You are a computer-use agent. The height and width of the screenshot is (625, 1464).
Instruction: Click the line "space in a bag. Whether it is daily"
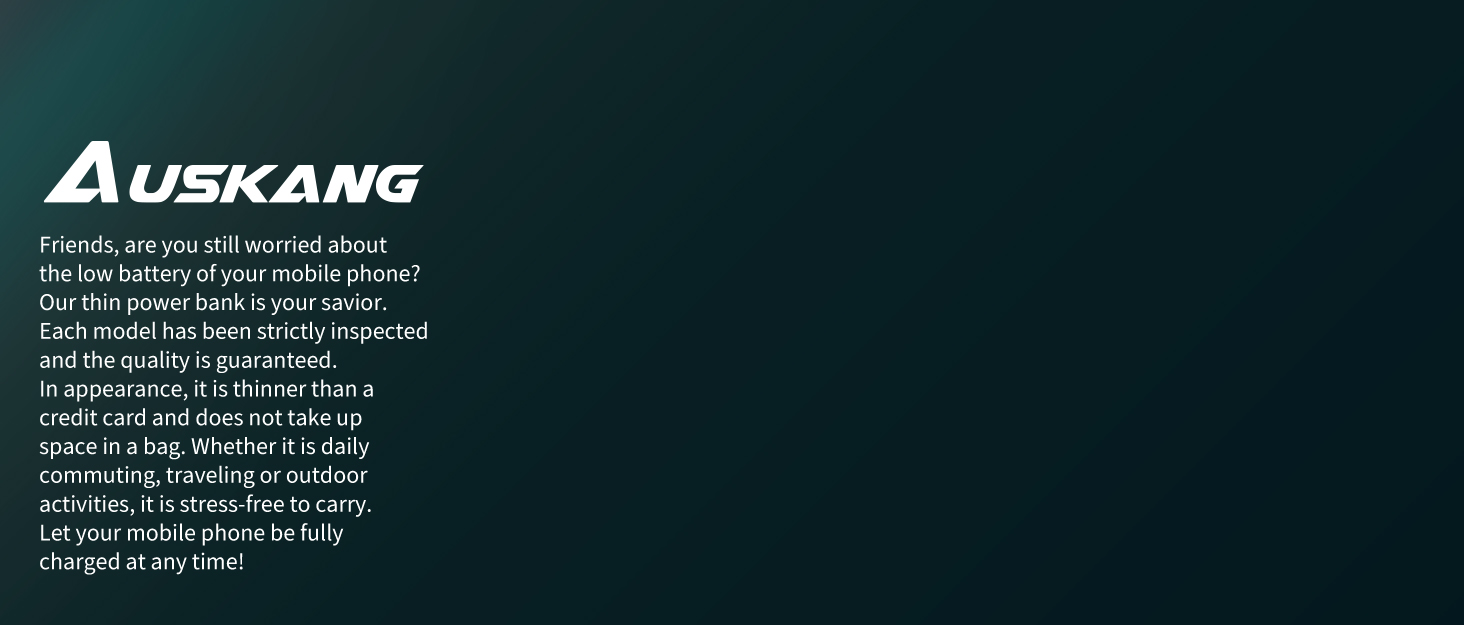[x=204, y=446]
